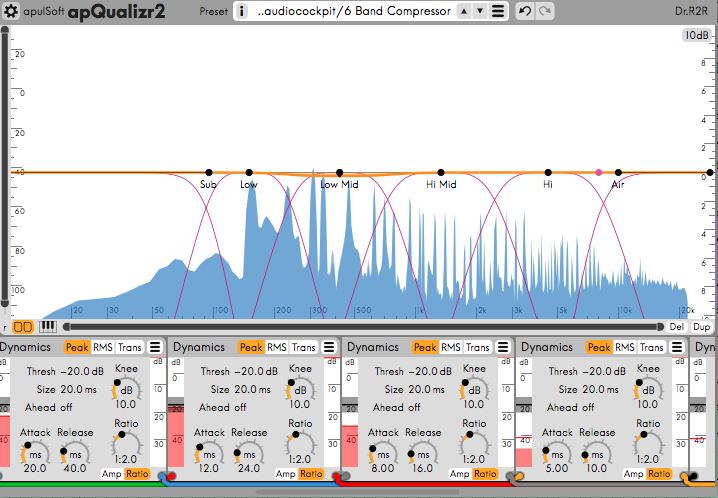
Task: Delete the selected band with Del
Action: (x=676, y=327)
